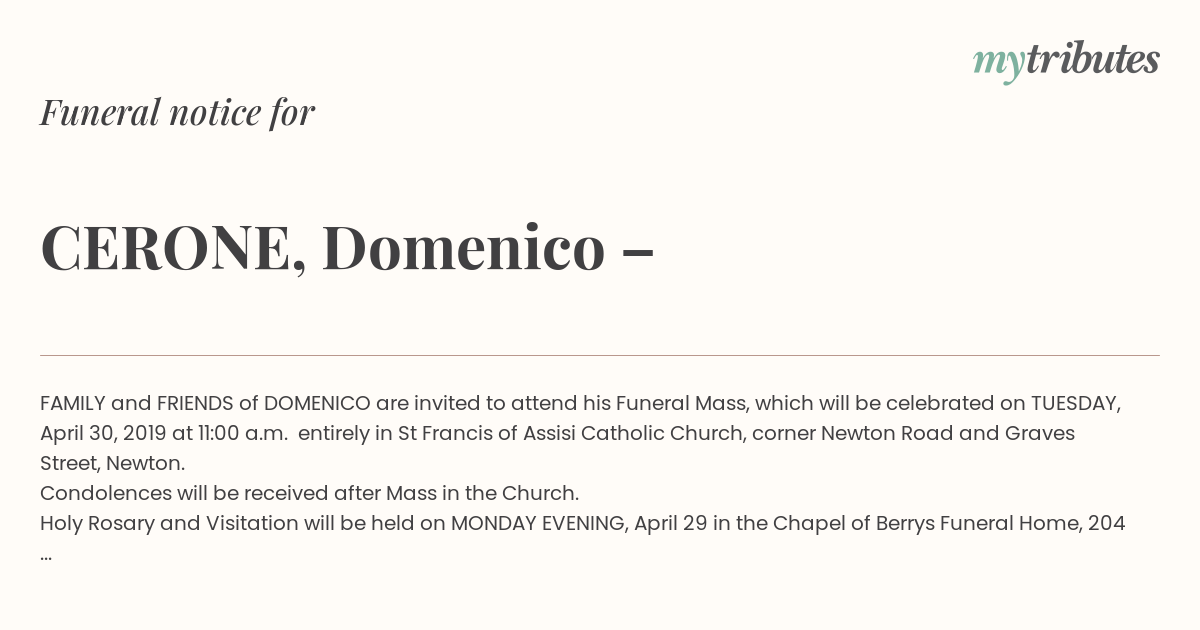The height and width of the screenshot is (630, 1200).
Task: Click the mytributes logo
Action: [x=1066, y=61]
